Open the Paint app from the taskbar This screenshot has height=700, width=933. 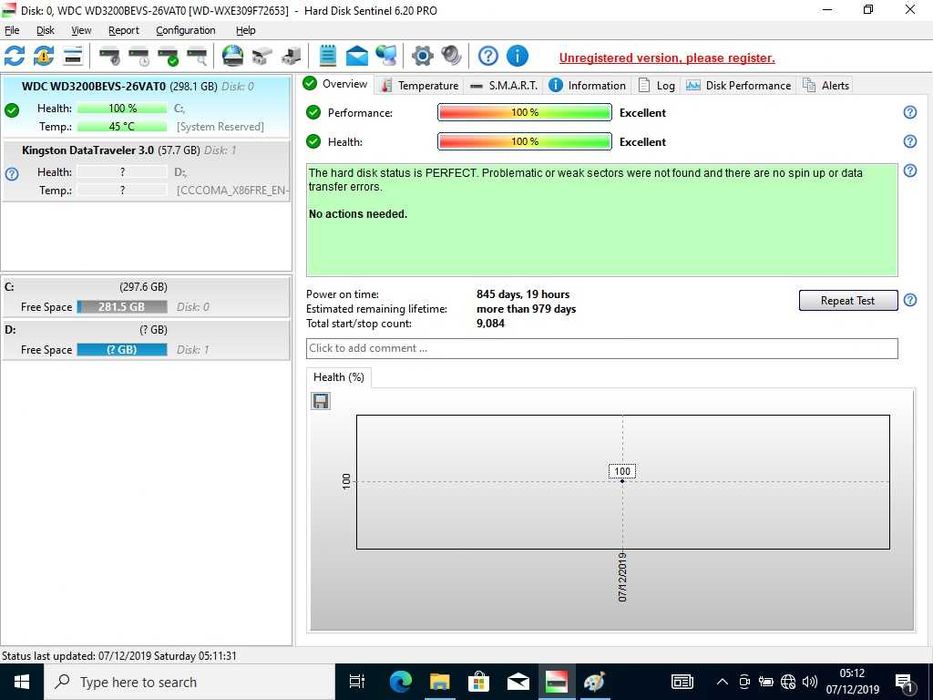594,682
